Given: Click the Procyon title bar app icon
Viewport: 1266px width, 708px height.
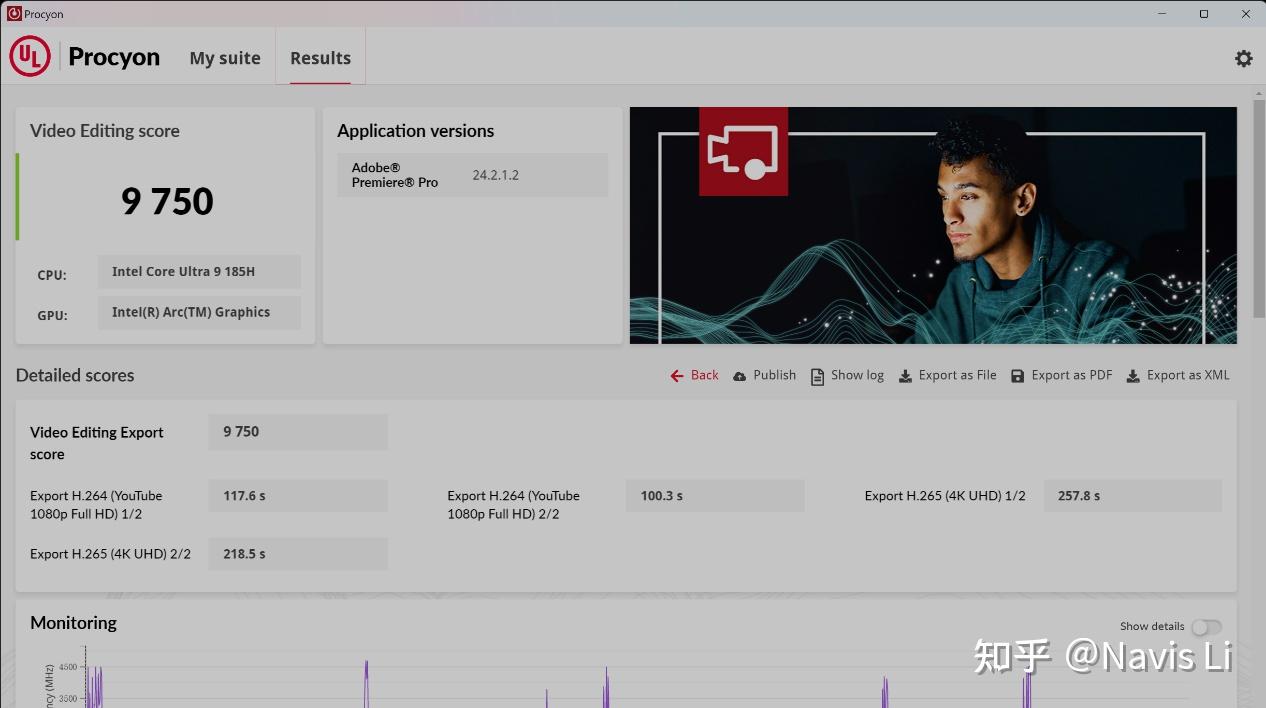Looking at the screenshot, I should click(x=14, y=13).
